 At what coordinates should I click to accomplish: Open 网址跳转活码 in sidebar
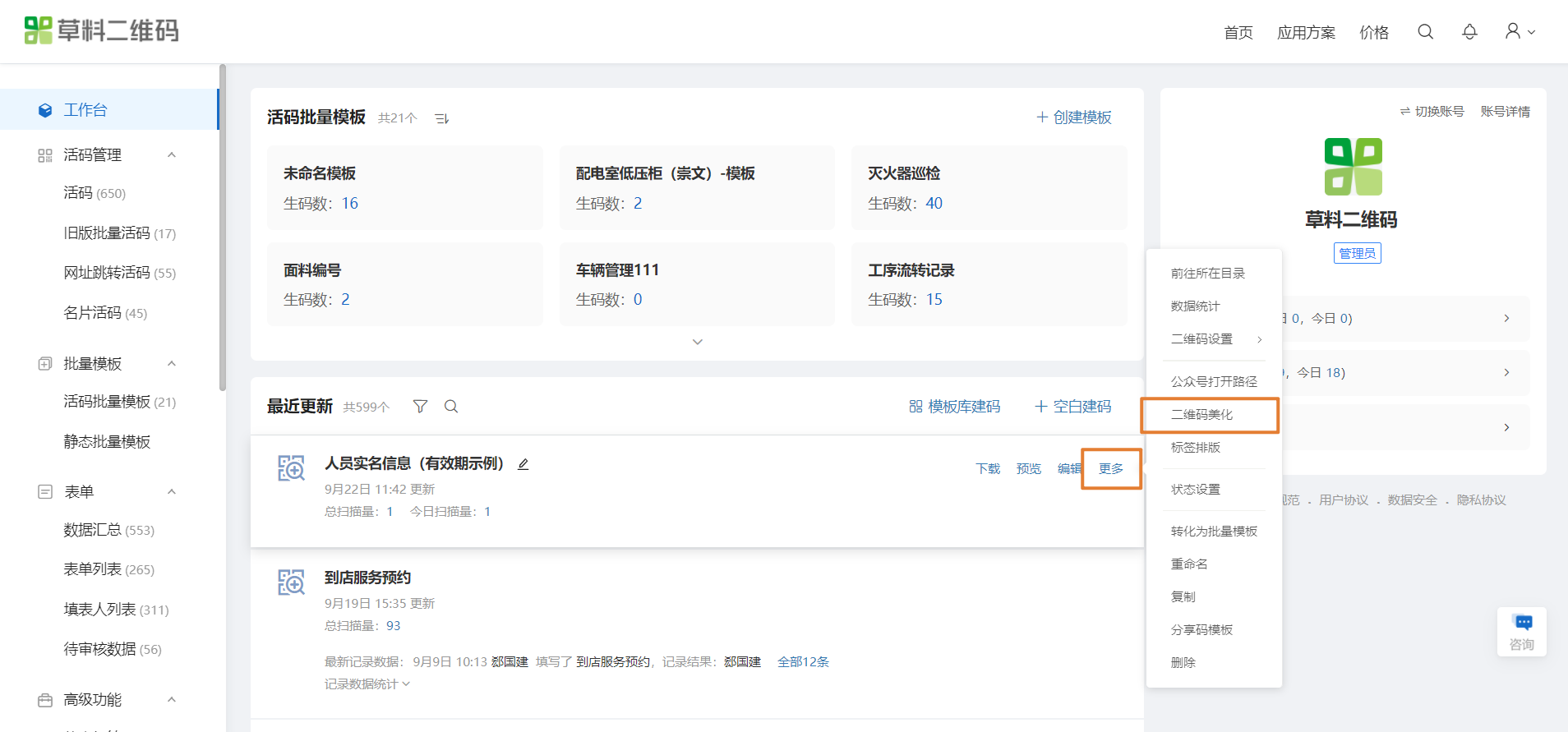(120, 273)
